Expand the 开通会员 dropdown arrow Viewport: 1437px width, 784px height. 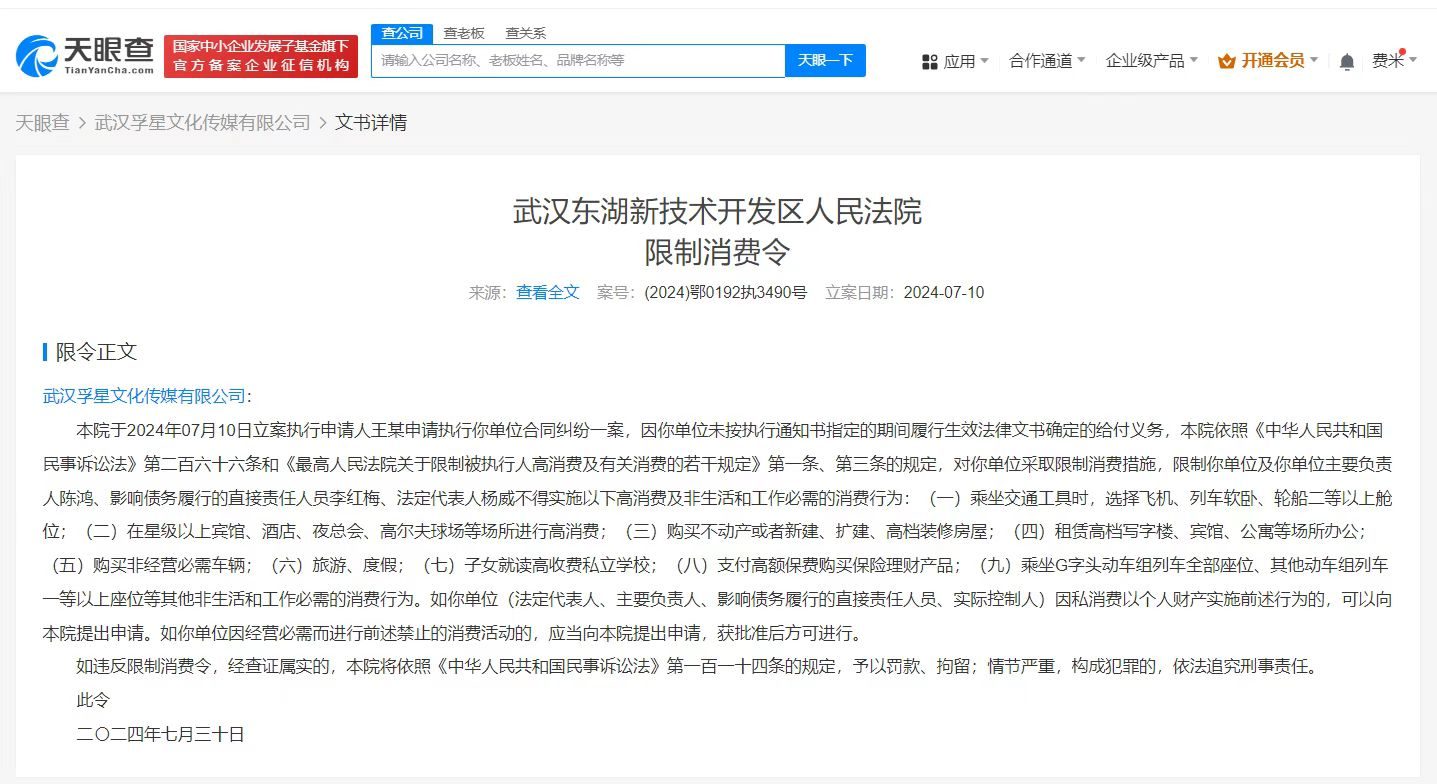[1314, 61]
